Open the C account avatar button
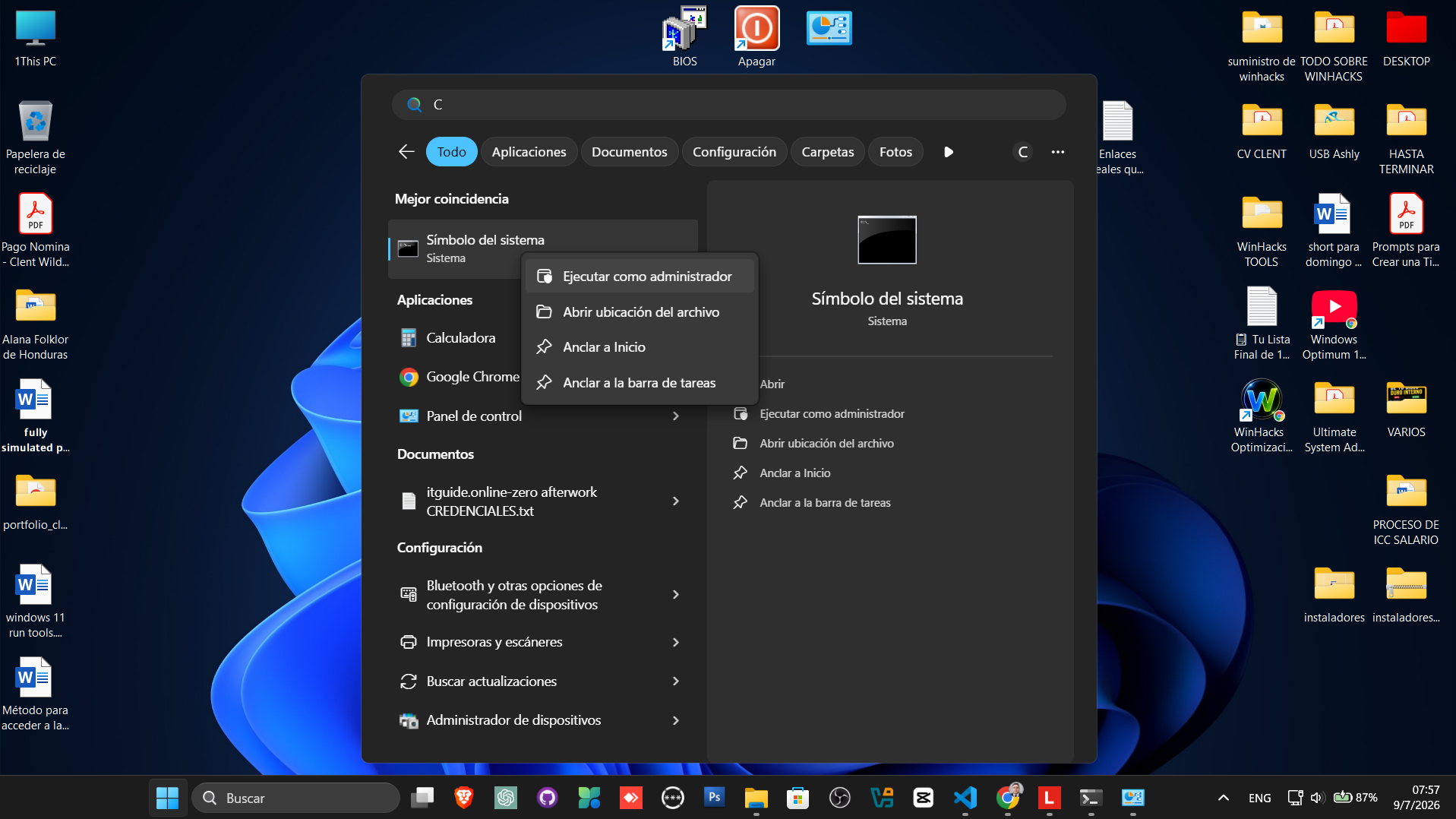 coord(1023,152)
